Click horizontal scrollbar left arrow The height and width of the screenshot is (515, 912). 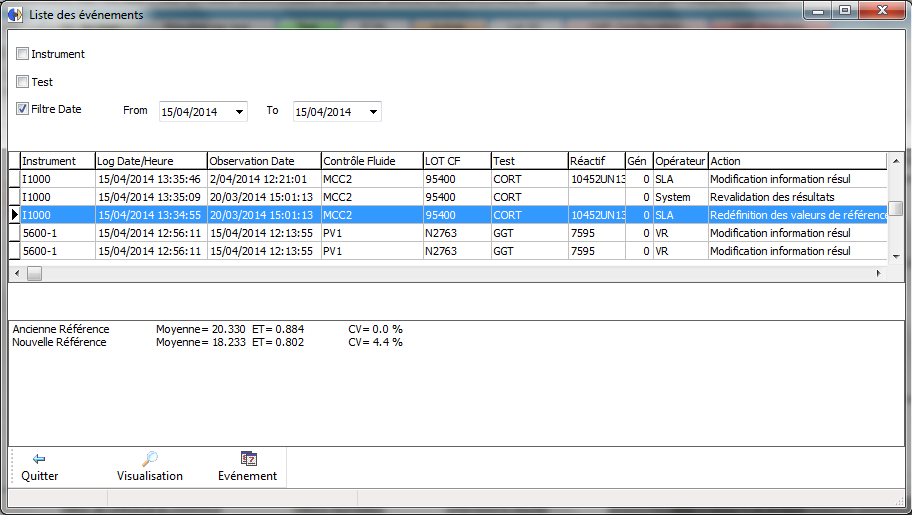pos(17,274)
